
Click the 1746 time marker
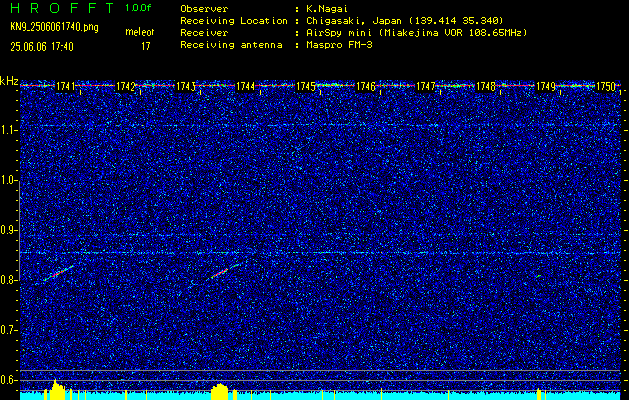(x=366, y=86)
